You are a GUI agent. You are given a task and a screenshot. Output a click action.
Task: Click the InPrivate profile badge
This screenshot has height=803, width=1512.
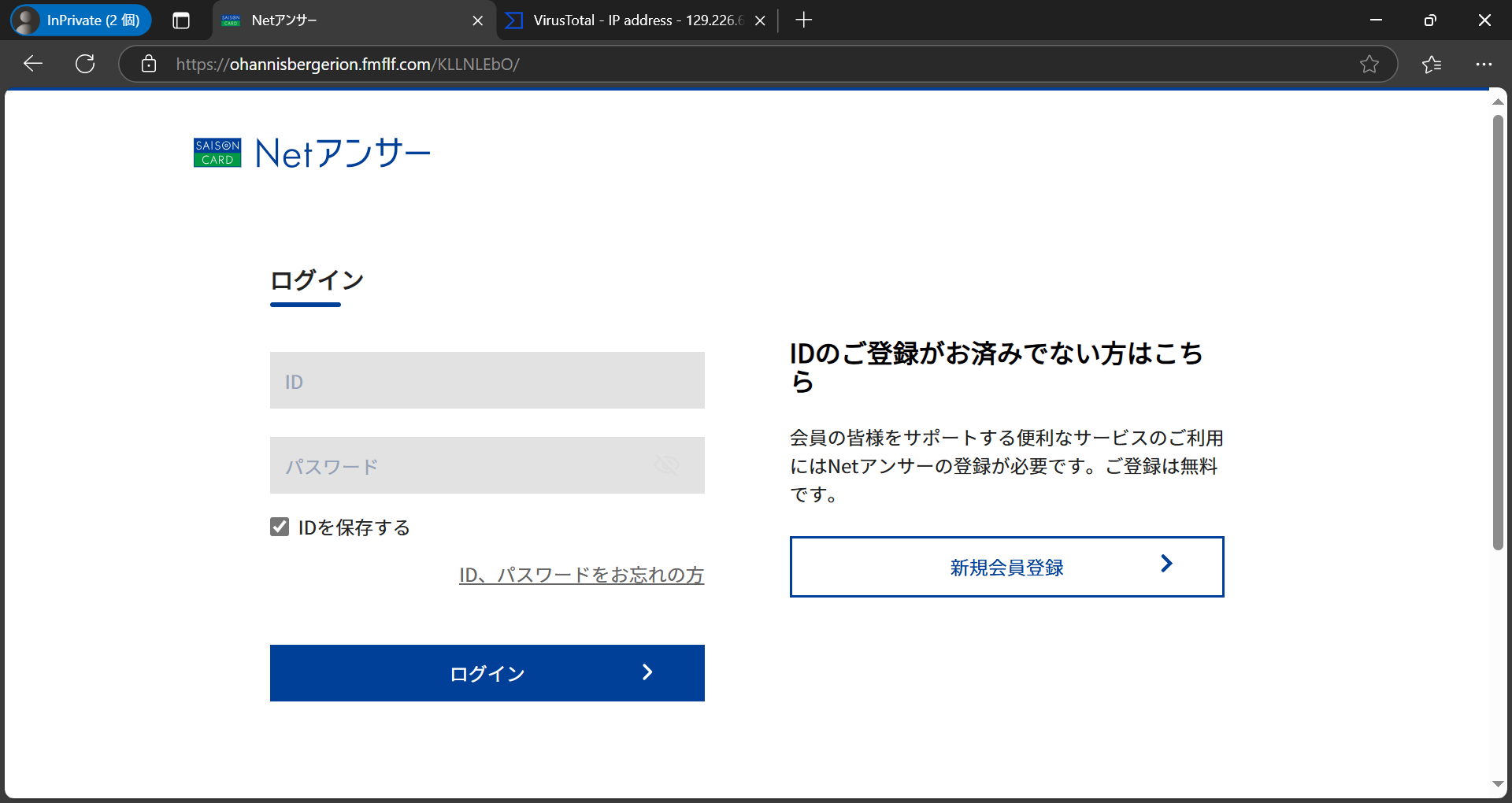pos(81,20)
